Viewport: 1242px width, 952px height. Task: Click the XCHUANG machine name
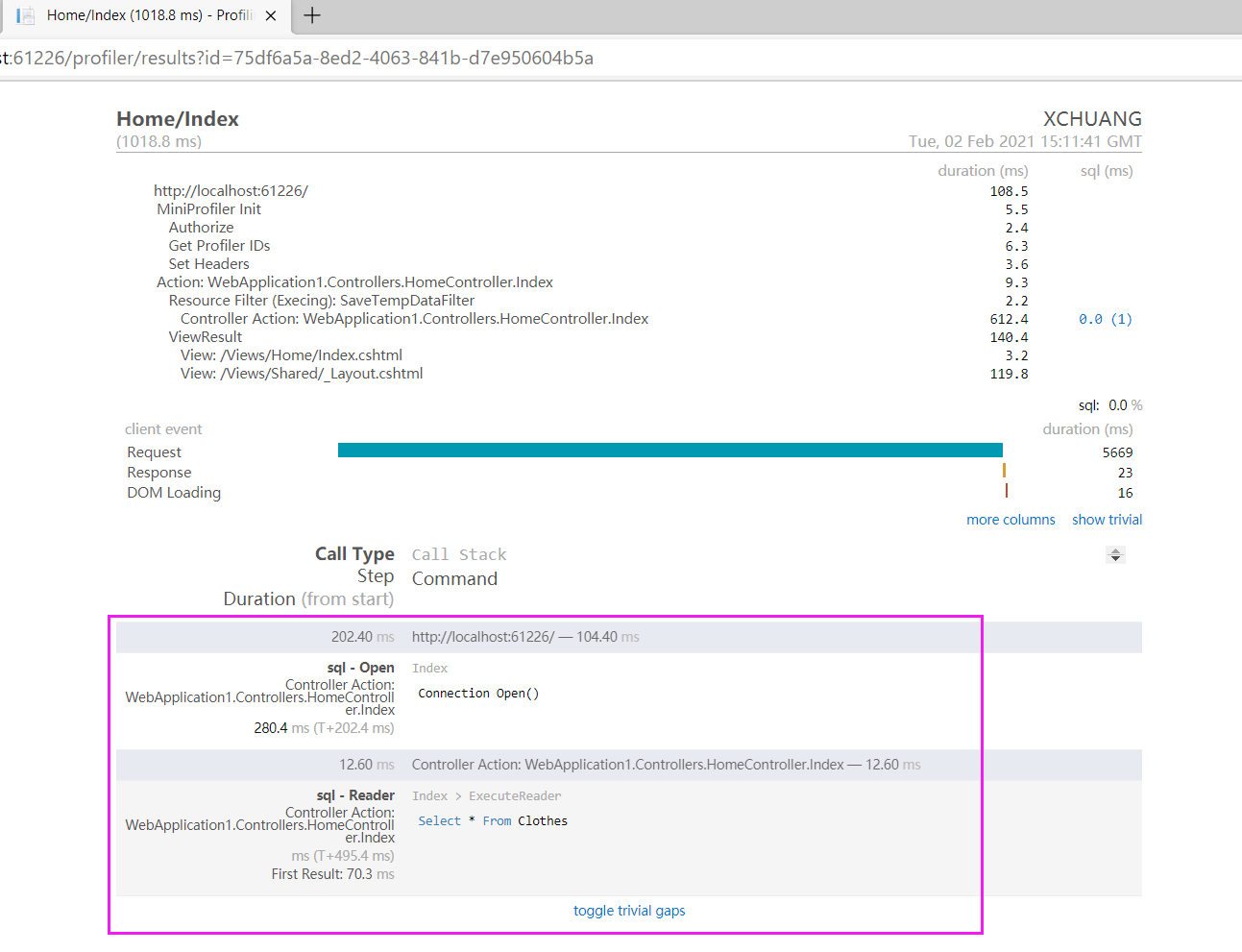[1094, 119]
